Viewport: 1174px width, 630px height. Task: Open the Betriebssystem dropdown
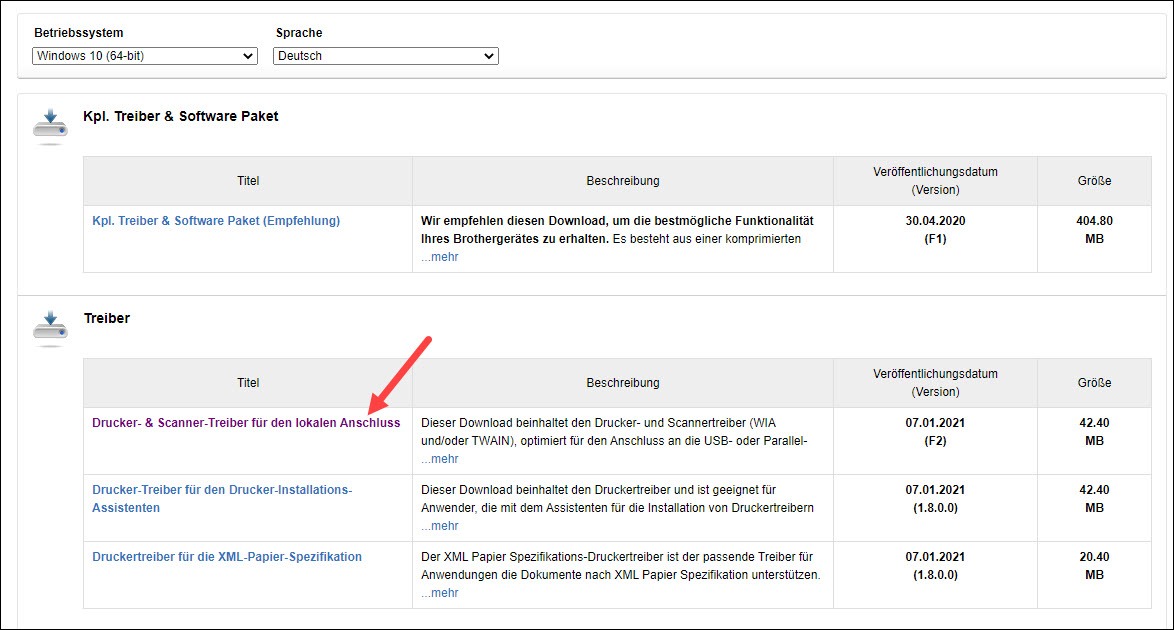145,56
